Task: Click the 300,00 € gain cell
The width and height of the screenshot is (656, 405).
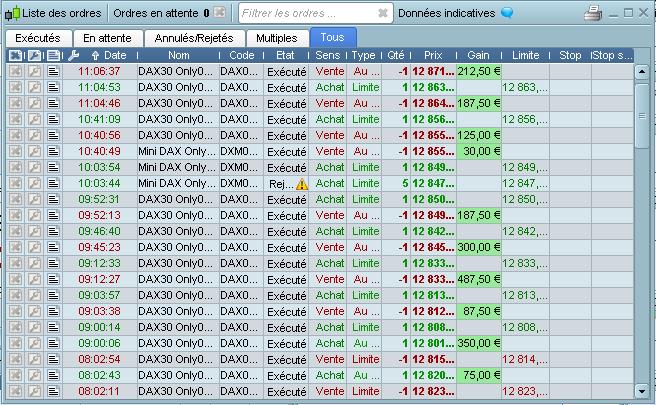Action: click(479, 247)
